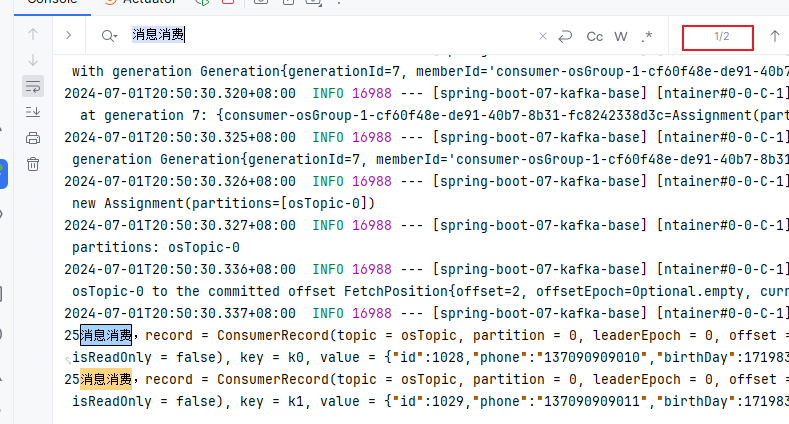
Task: Toggle whole words W option
Action: [x=621, y=37]
